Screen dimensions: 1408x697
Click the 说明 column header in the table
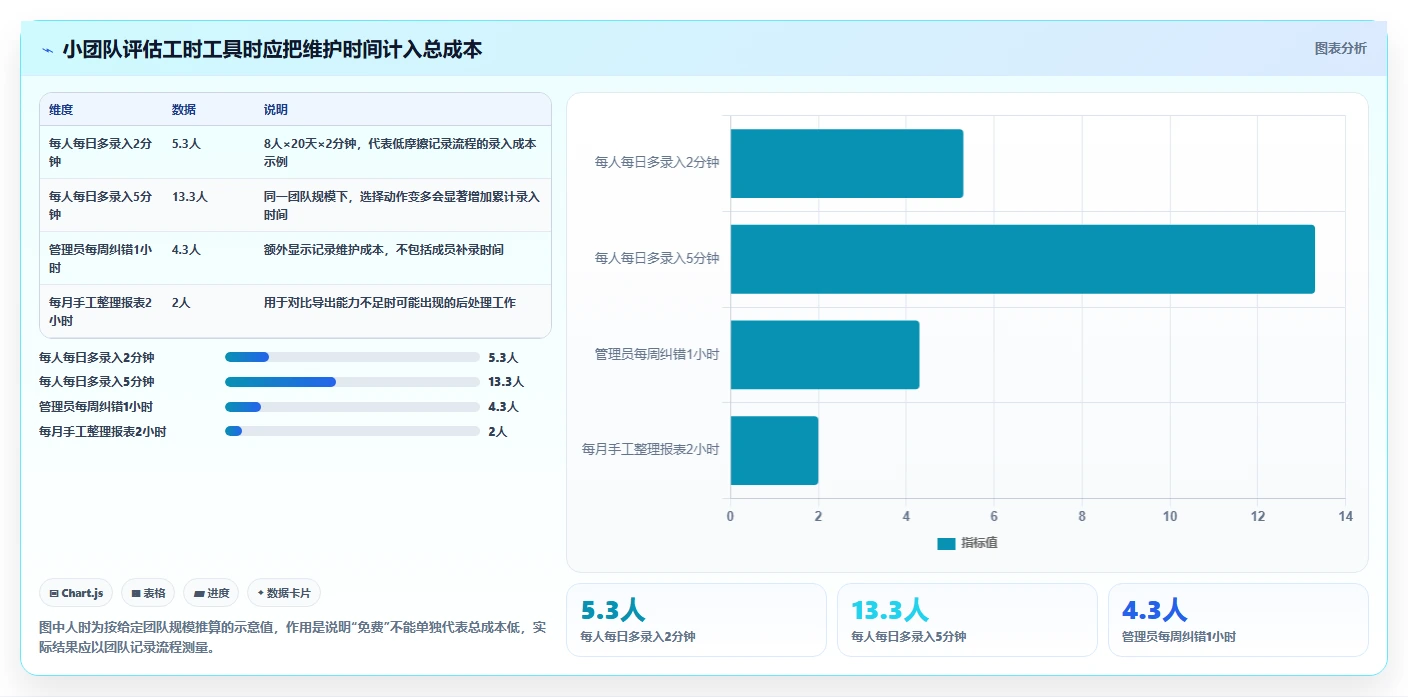[276, 110]
